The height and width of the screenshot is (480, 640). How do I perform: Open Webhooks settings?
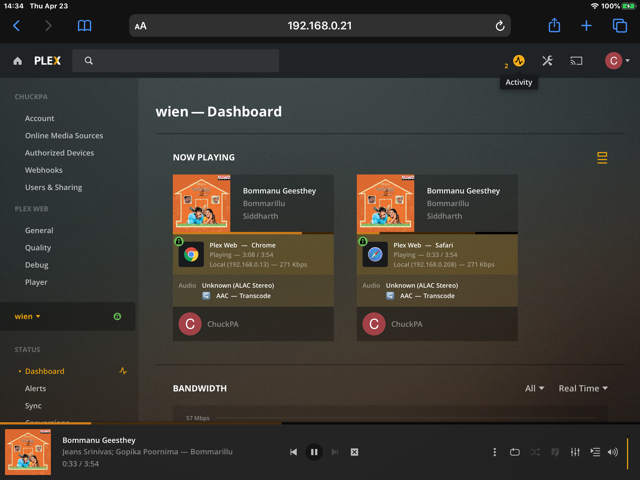click(43, 170)
